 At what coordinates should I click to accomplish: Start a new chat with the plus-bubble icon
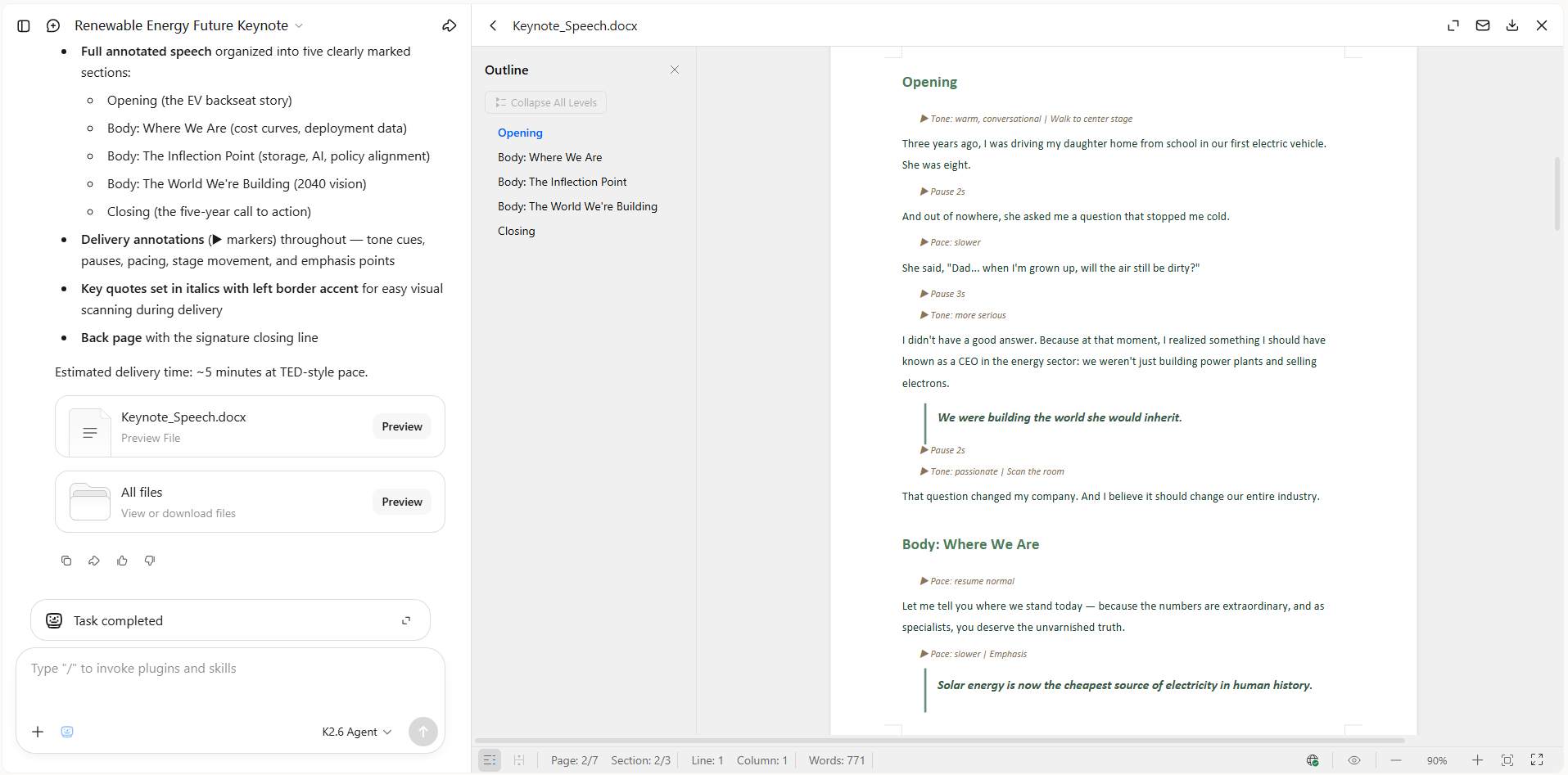(53, 26)
